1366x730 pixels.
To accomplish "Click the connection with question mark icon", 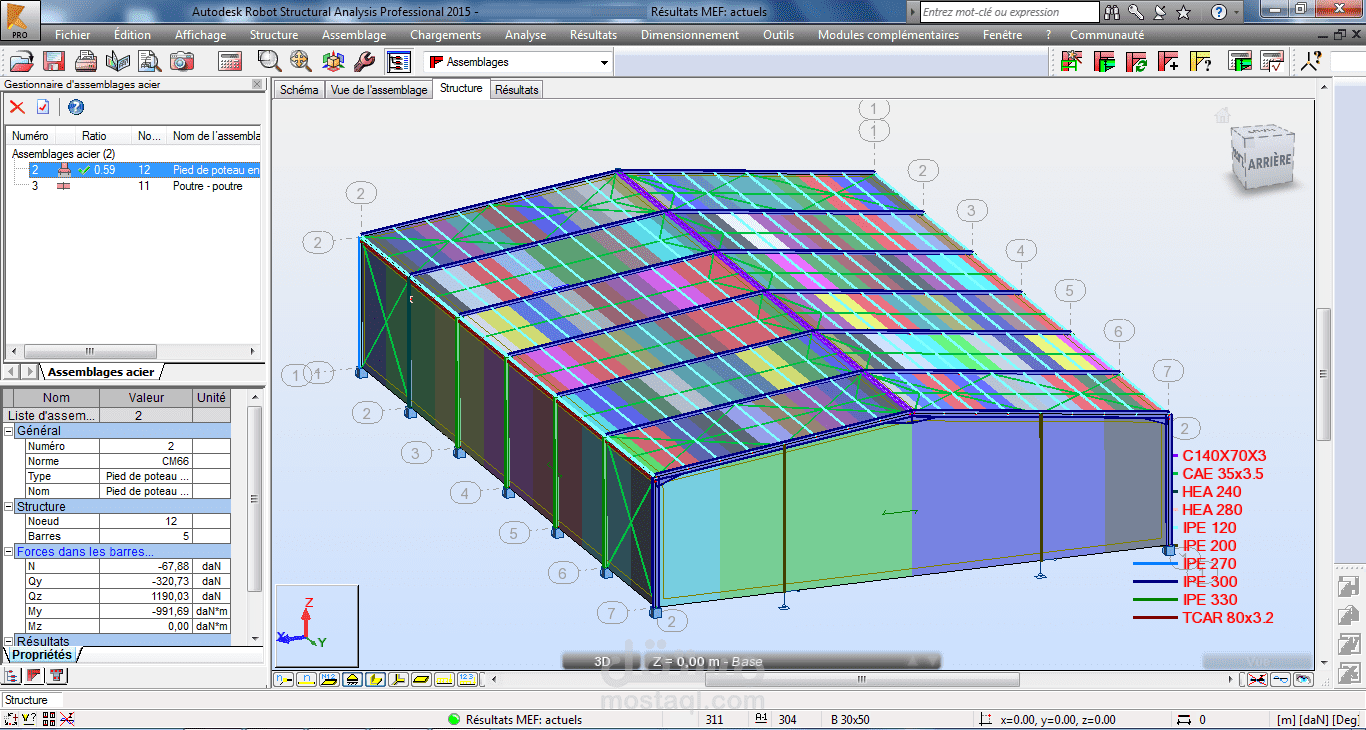I will [1200, 62].
